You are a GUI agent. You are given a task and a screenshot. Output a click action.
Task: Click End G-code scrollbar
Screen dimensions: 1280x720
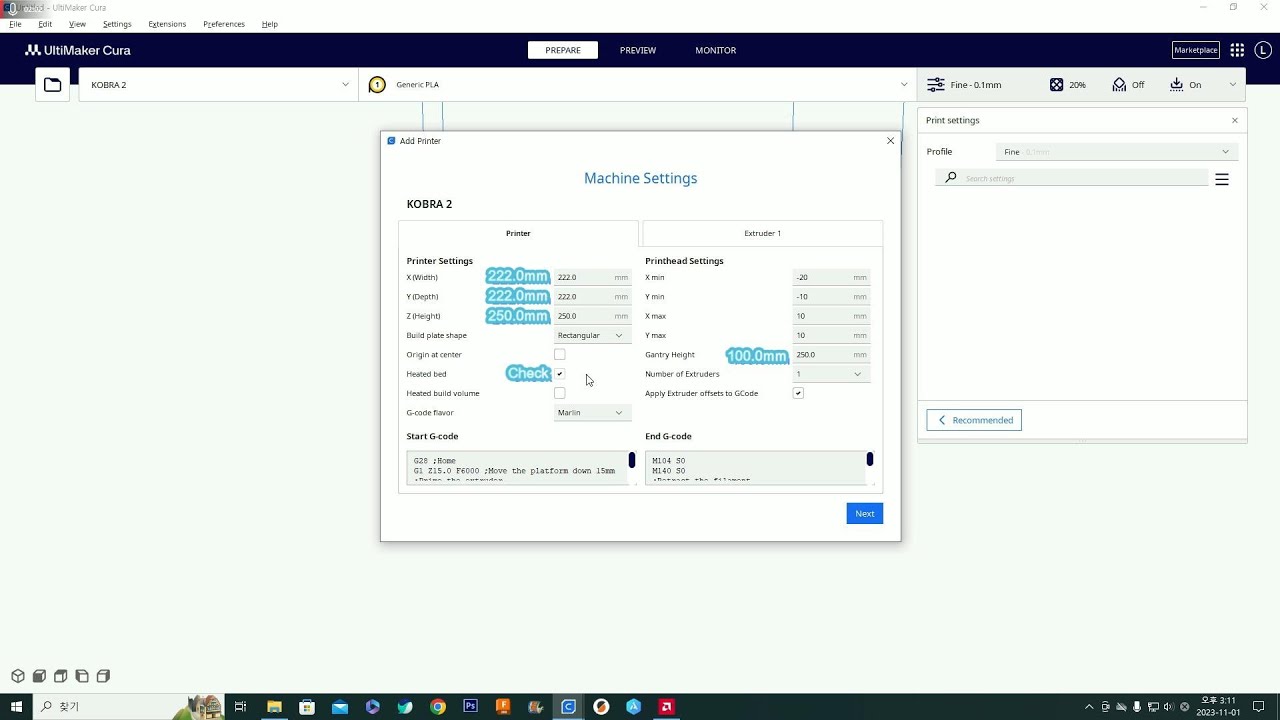(870, 459)
